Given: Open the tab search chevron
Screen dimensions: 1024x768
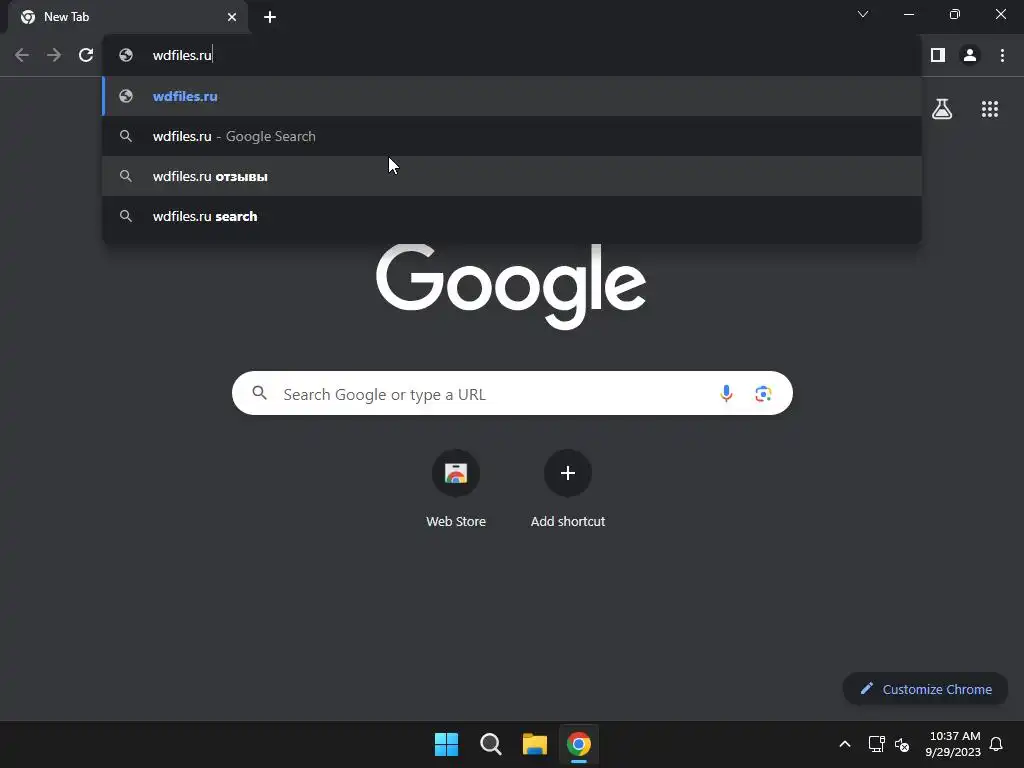Looking at the screenshot, I should 863,14.
